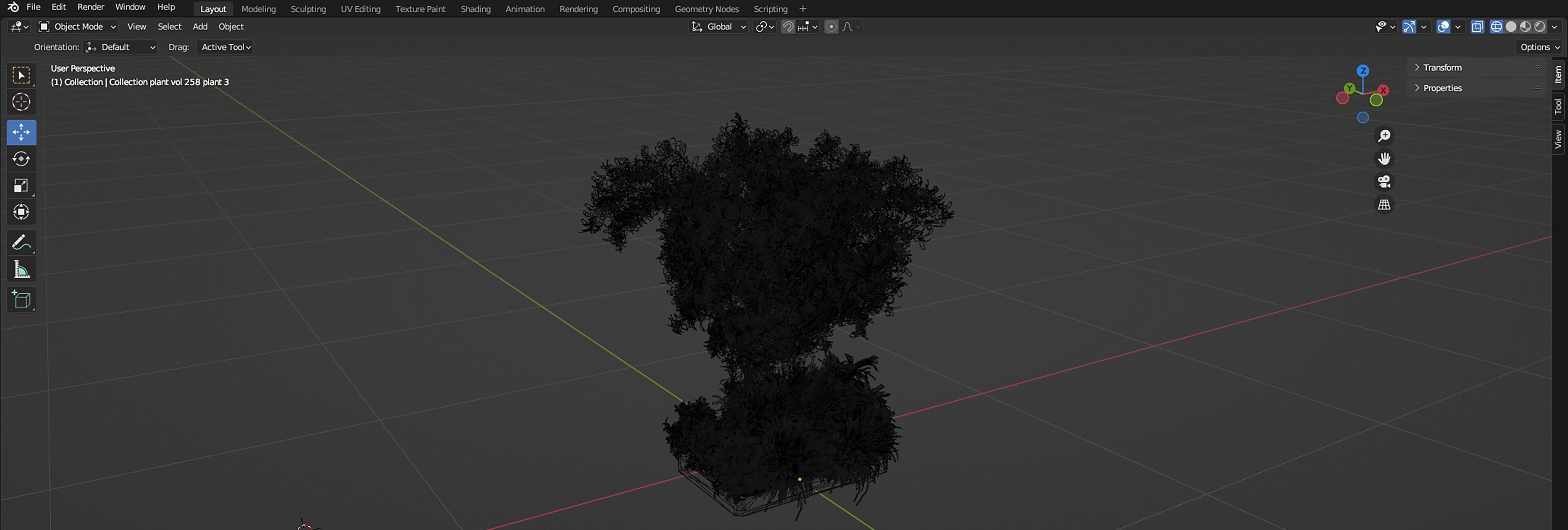Toggle viewport gizmos display
1568x530 pixels.
(1409, 27)
